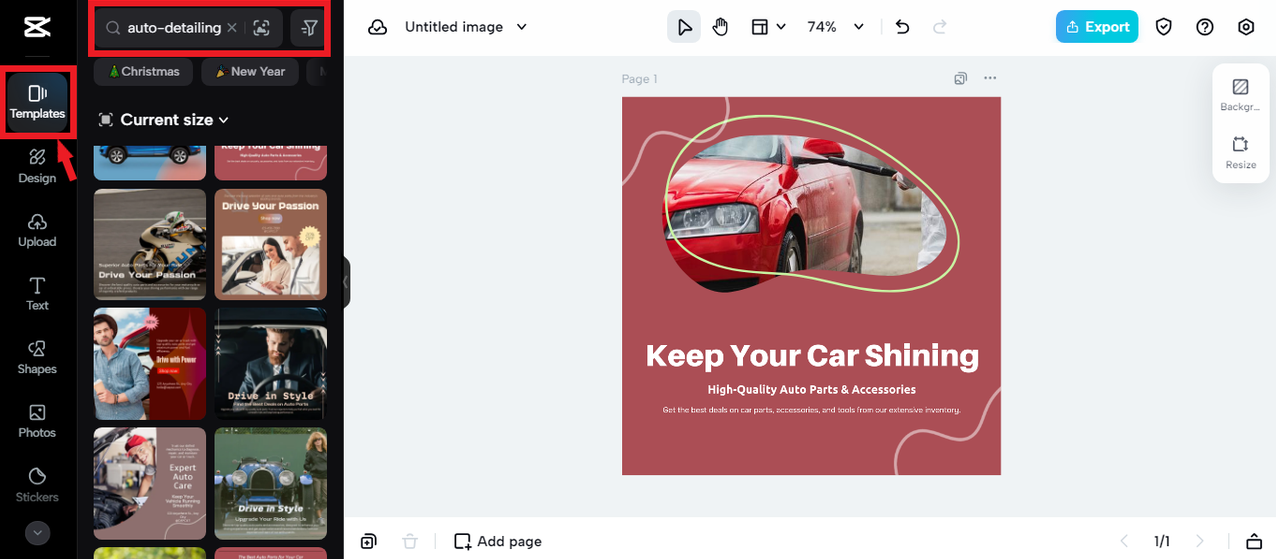Open the template filter icon

[x=308, y=28]
